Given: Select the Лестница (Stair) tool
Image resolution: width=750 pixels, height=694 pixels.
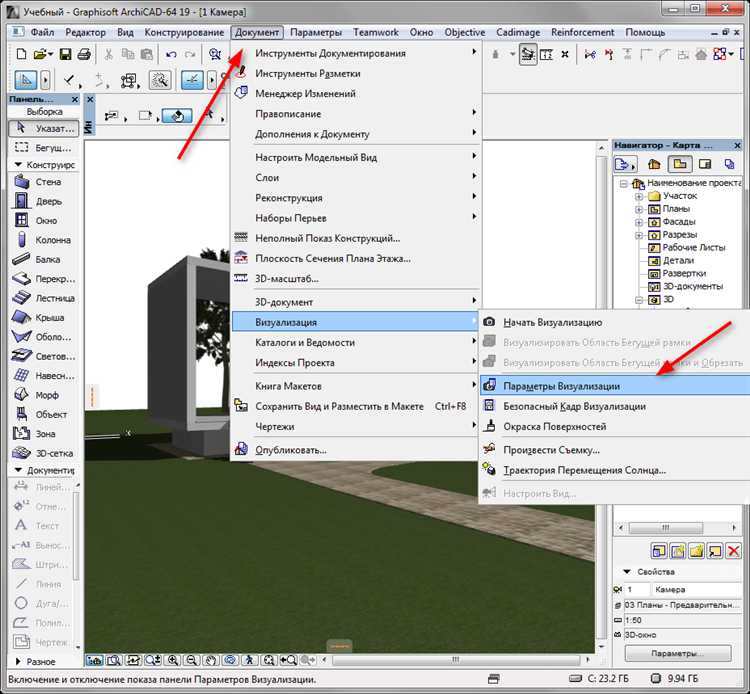Looking at the screenshot, I should 40,298.
